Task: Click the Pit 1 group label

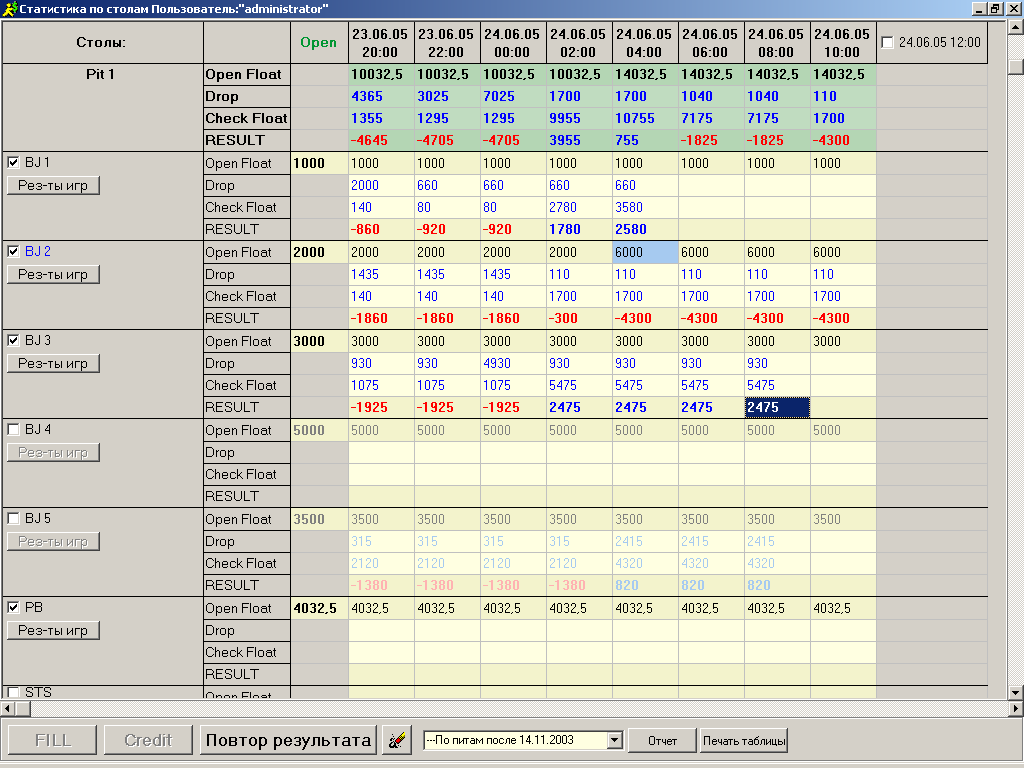Action: pyautogui.click(x=101, y=74)
